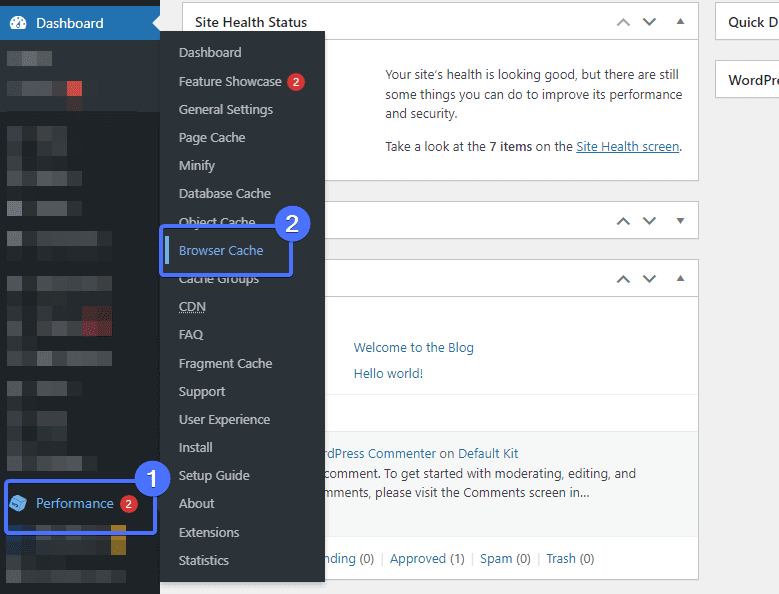Expand the collapsed second dashboard widget
779x594 pixels.
tap(681, 221)
